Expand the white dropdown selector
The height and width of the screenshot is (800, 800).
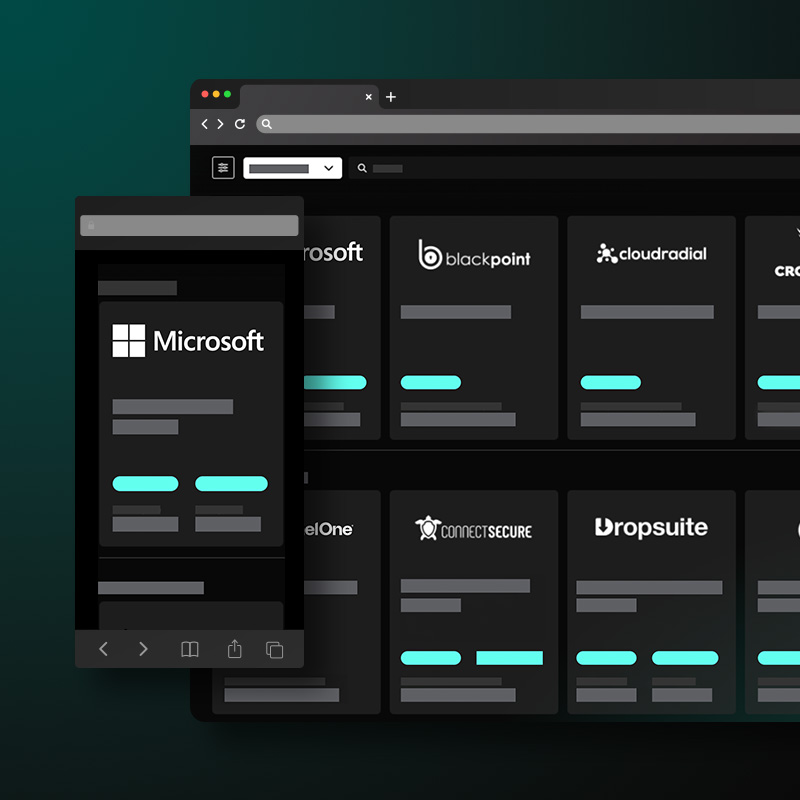click(x=292, y=168)
